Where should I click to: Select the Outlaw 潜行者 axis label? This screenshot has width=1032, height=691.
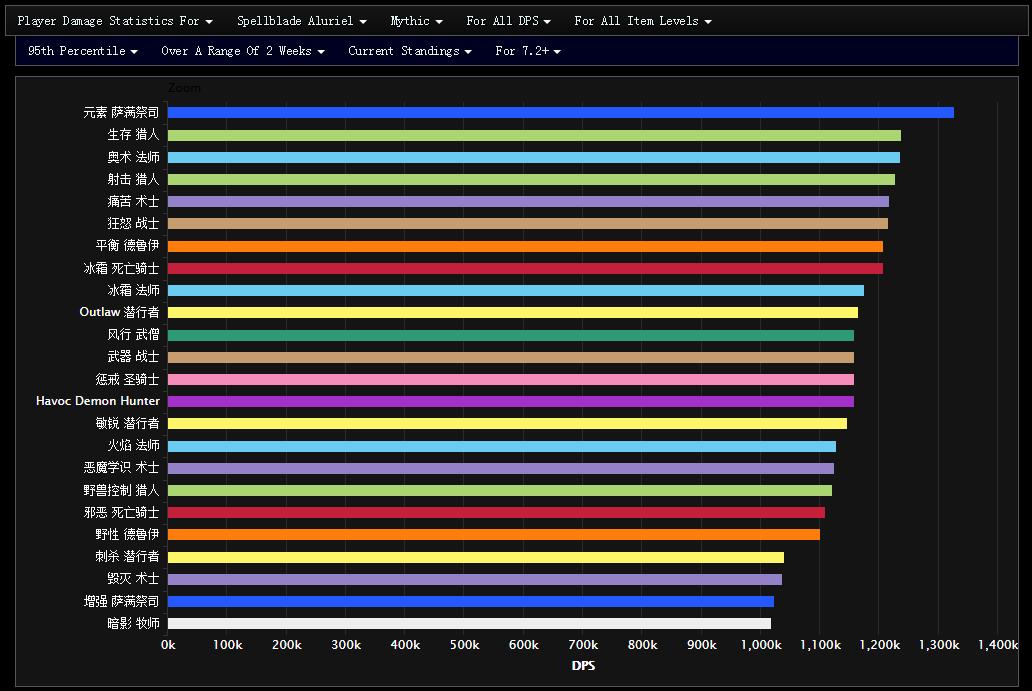tap(120, 313)
